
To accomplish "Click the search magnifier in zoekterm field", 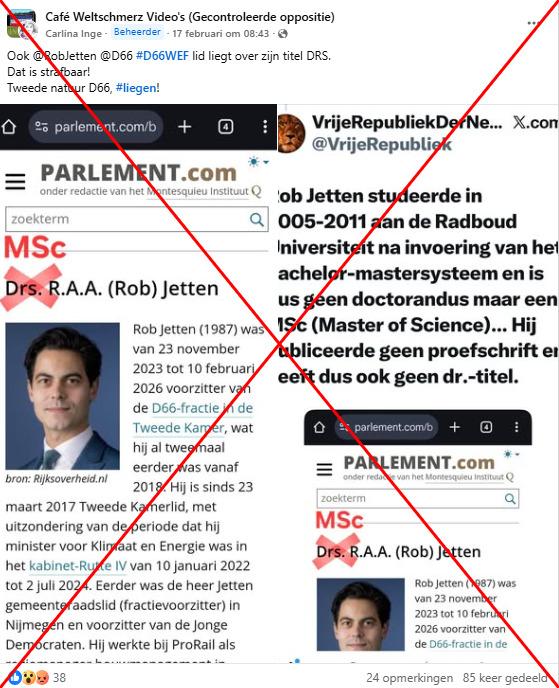I will click(257, 219).
